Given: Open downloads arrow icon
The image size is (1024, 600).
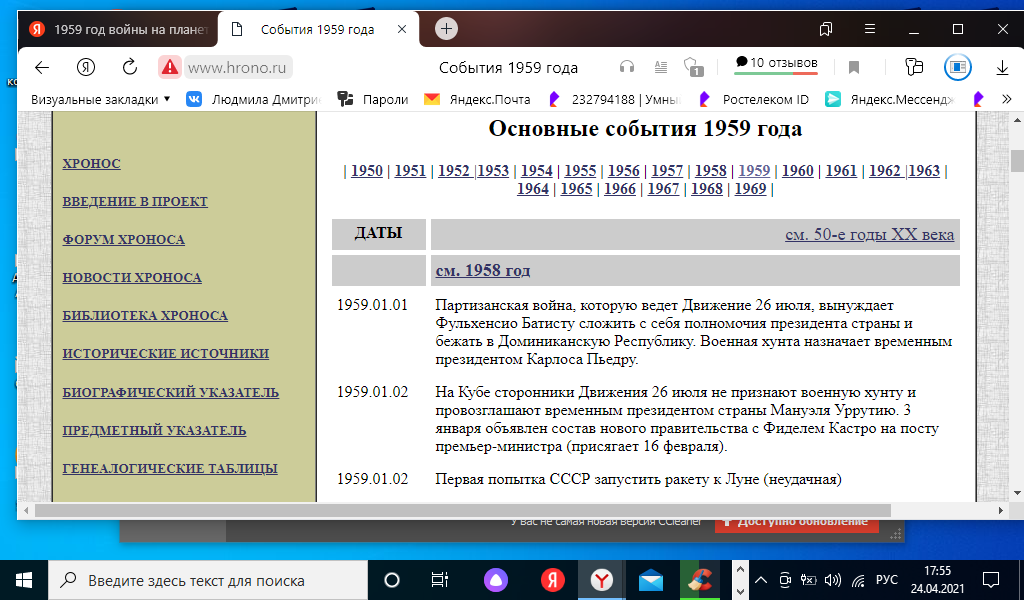Looking at the screenshot, I should 1002,67.
